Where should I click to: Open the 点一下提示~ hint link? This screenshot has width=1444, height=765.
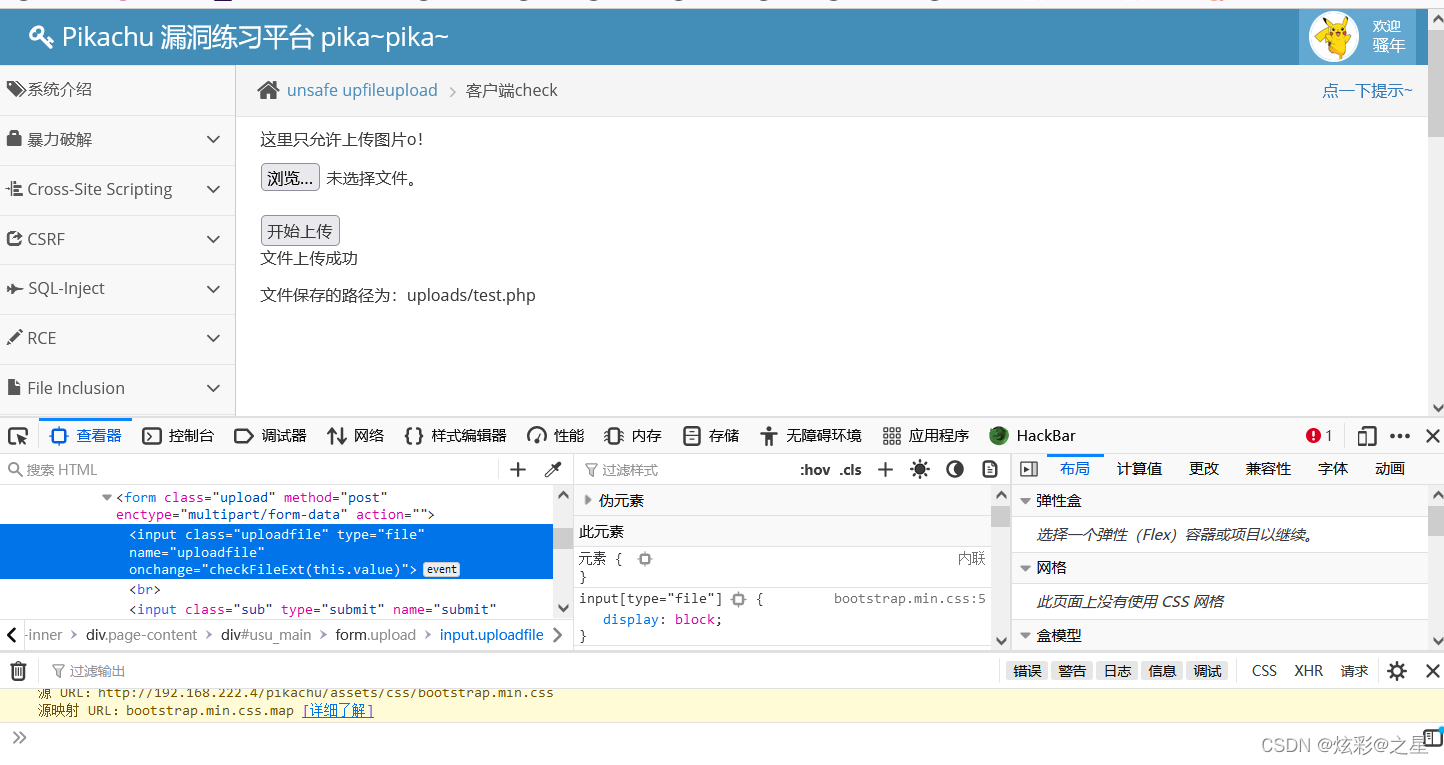1367,91
